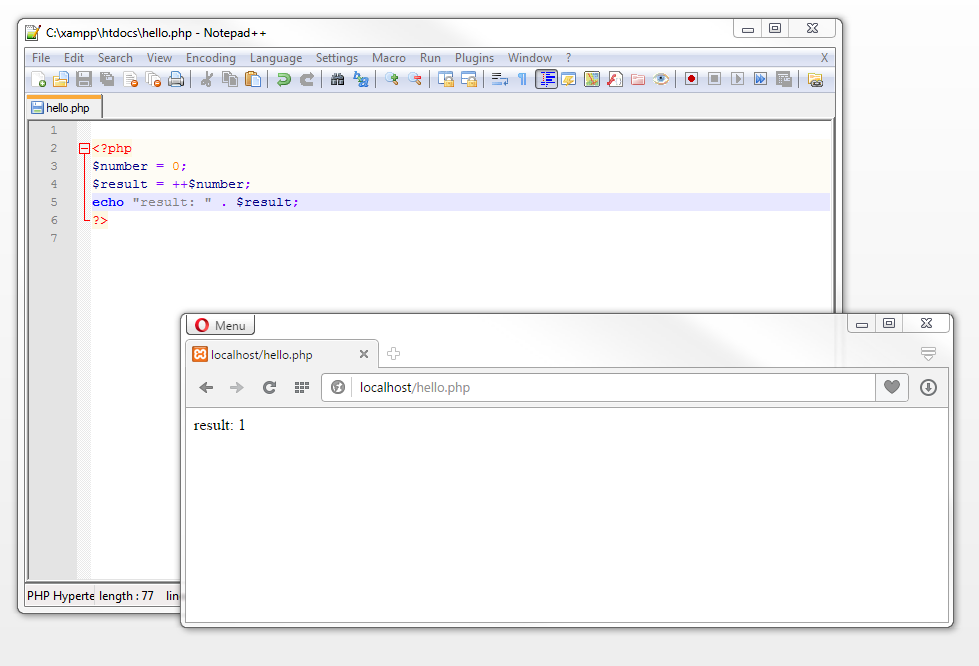Open Opera's Speed Dial grid icon
This screenshot has width=979, height=666.
pos(301,388)
